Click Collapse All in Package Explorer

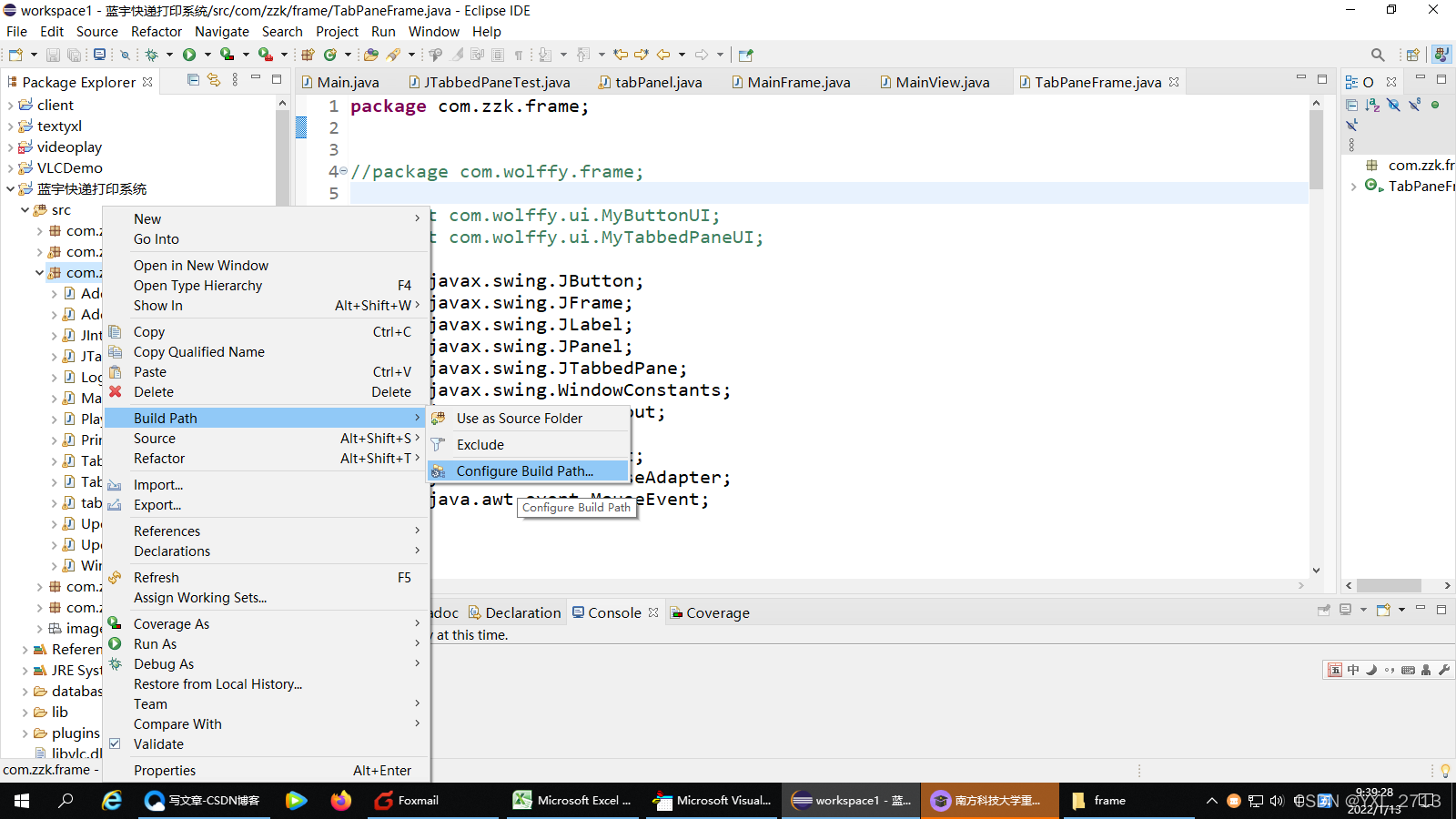(x=192, y=81)
